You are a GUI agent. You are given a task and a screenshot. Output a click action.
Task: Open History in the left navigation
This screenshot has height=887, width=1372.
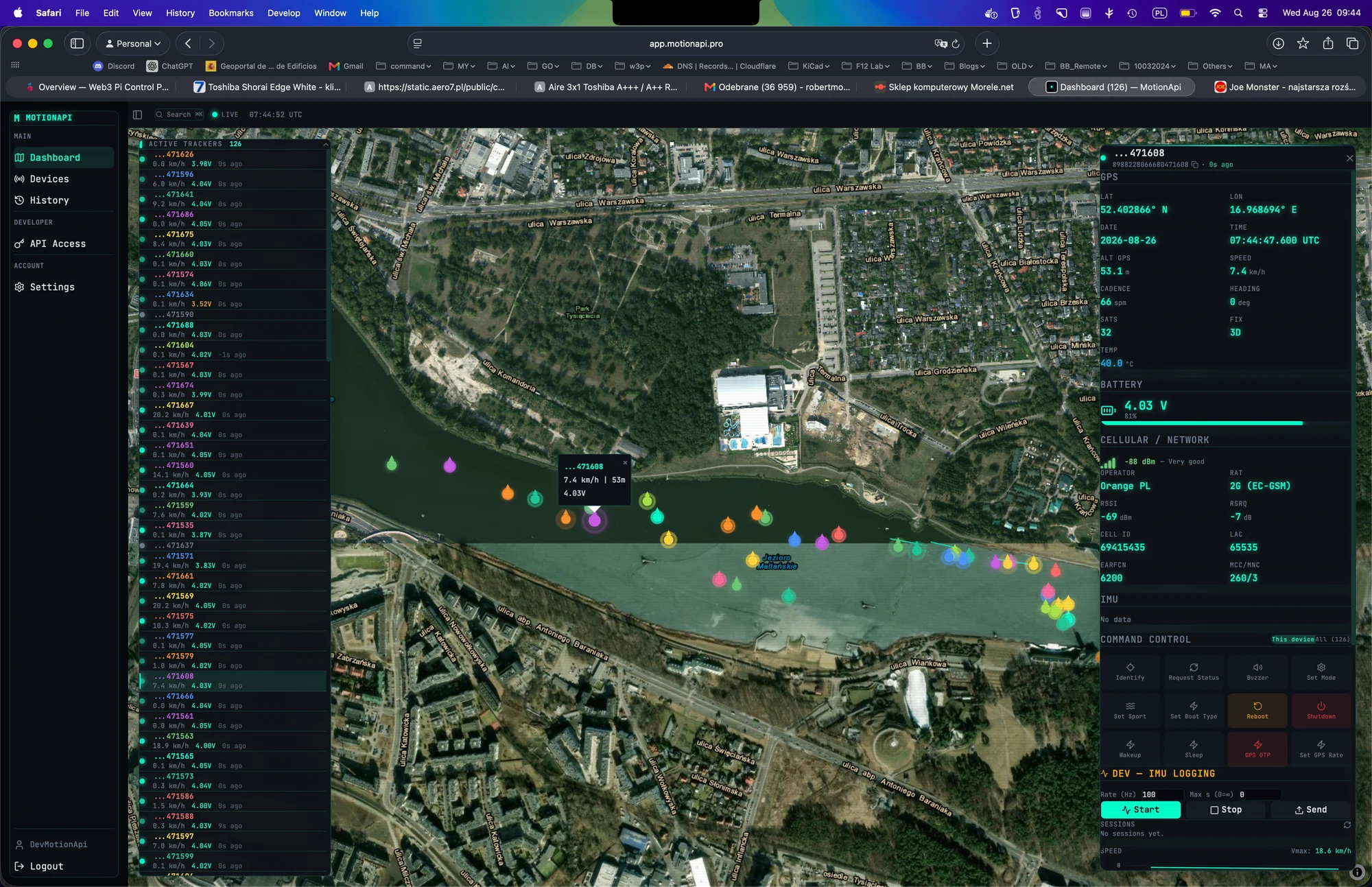tap(62, 200)
